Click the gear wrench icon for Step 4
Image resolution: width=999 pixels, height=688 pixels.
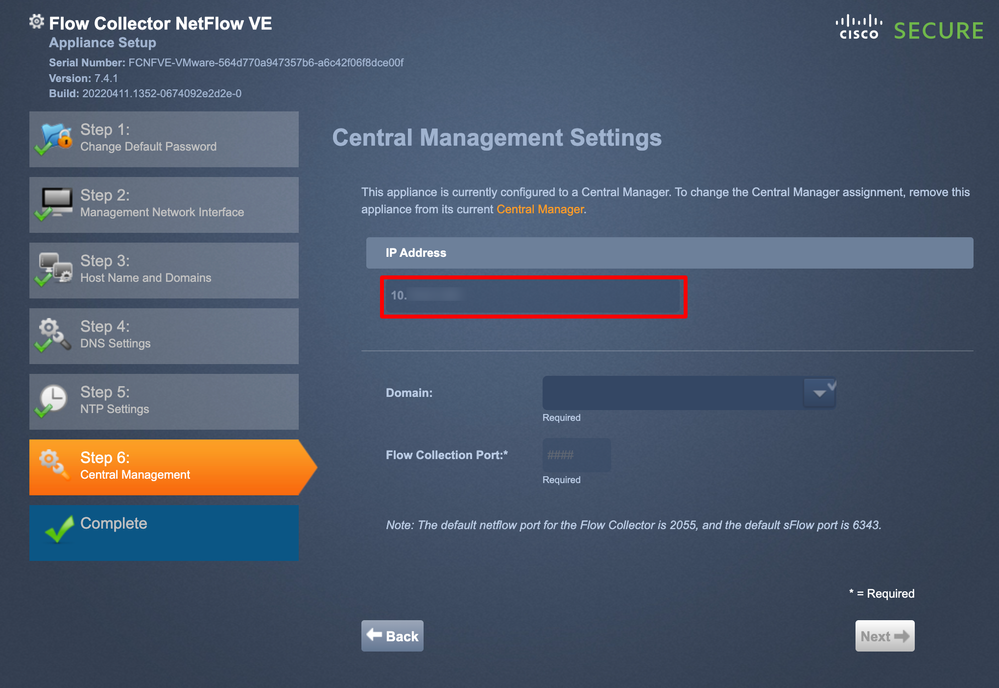click(55, 334)
